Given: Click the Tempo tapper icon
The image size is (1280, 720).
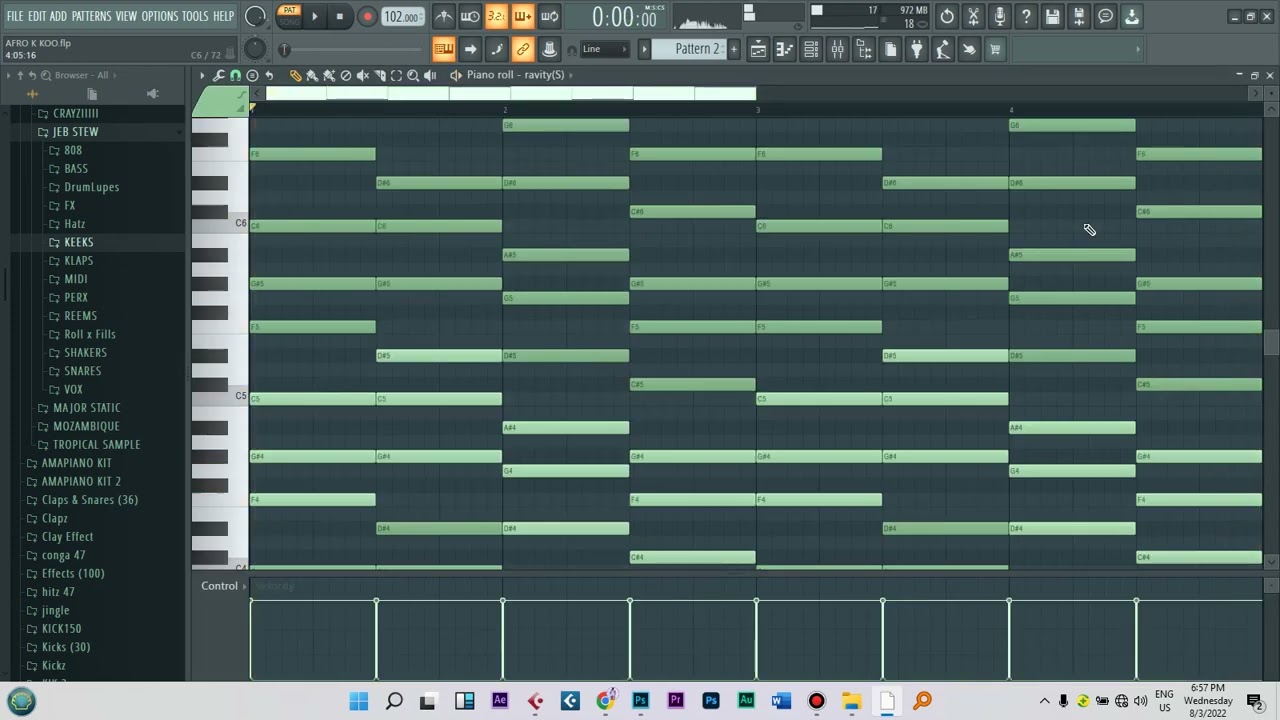Looking at the screenshot, I should [943, 49].
